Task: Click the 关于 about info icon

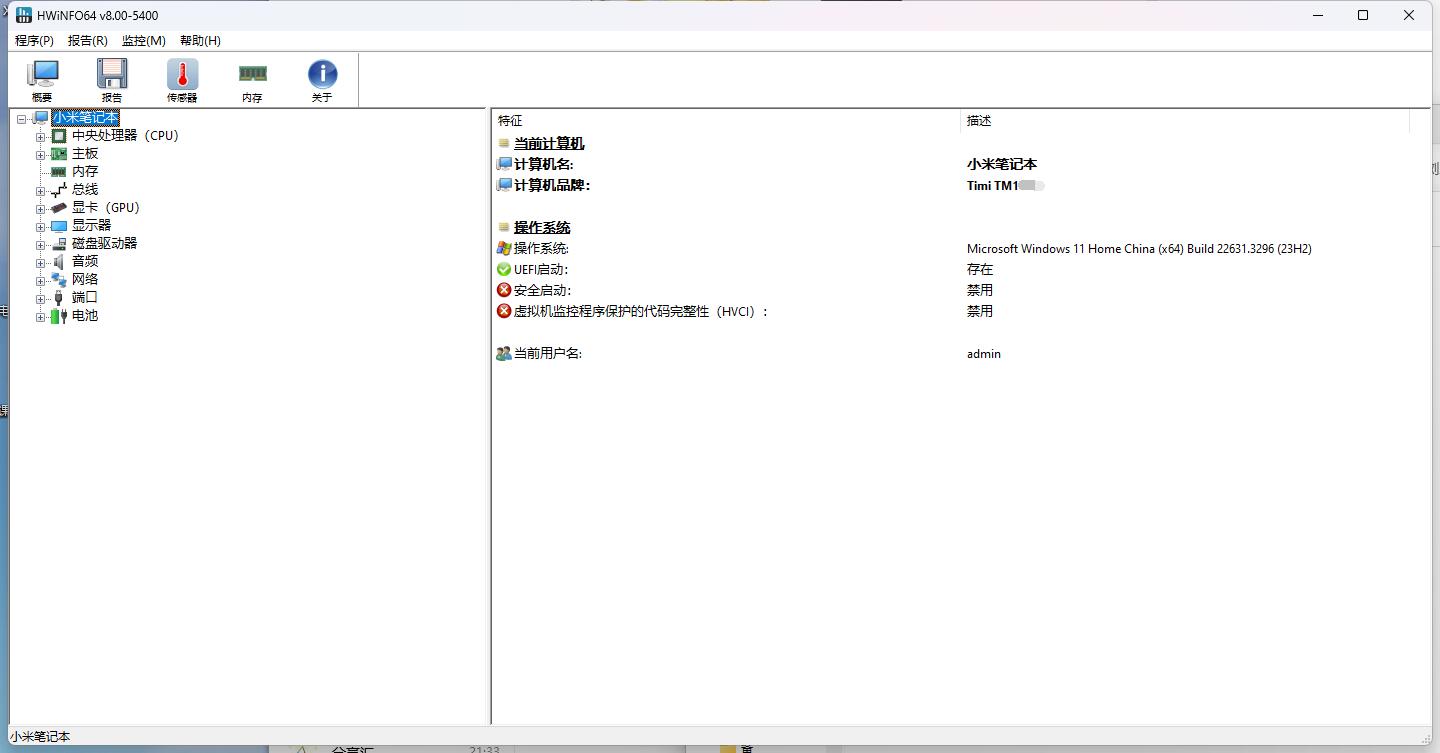Action: coord(322,80)
